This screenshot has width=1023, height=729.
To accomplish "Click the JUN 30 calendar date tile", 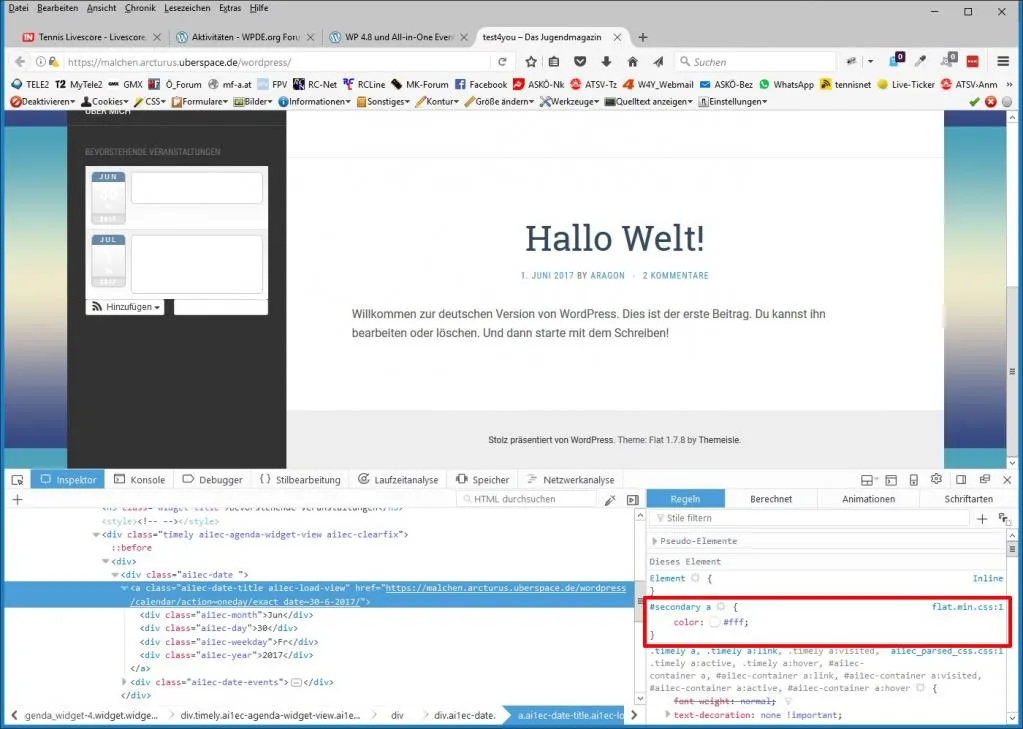I will point(108,198).
